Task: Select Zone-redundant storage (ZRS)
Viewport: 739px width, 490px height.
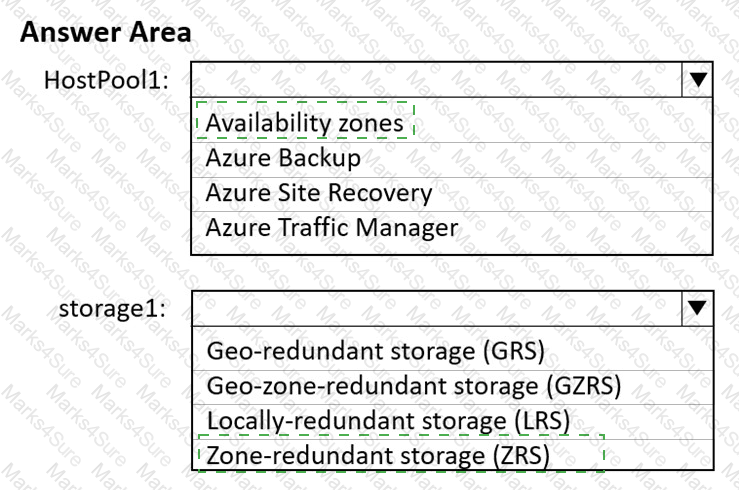Action: click(x=378, y=456)
